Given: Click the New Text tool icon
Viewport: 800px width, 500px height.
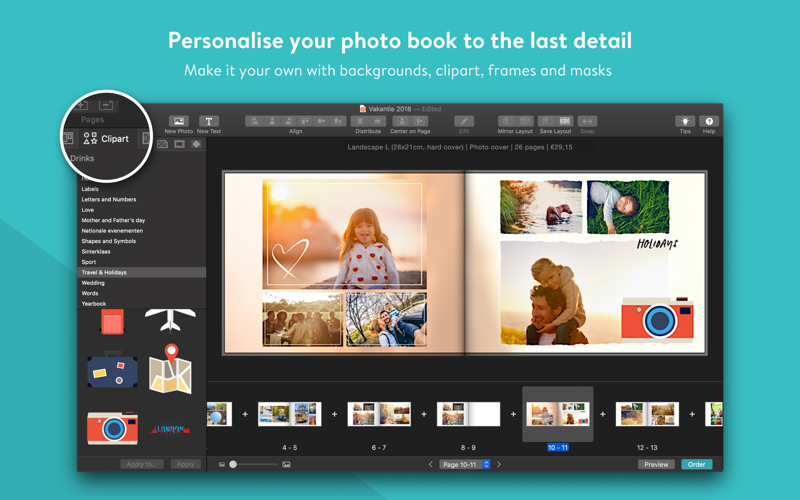Looking at the screenshot, I should pyautogui.click(x=209, y=121).
